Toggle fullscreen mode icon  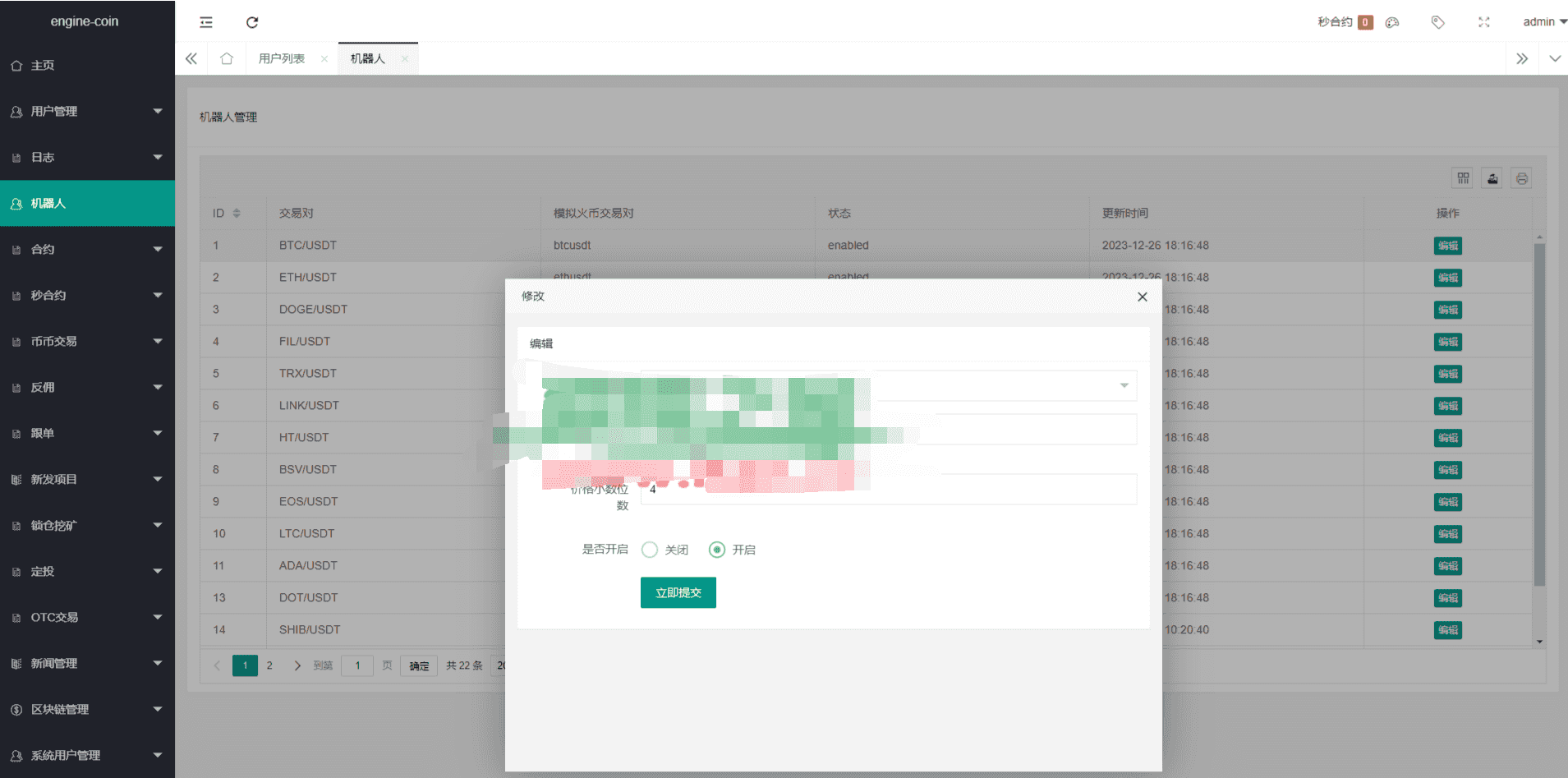1483,22
